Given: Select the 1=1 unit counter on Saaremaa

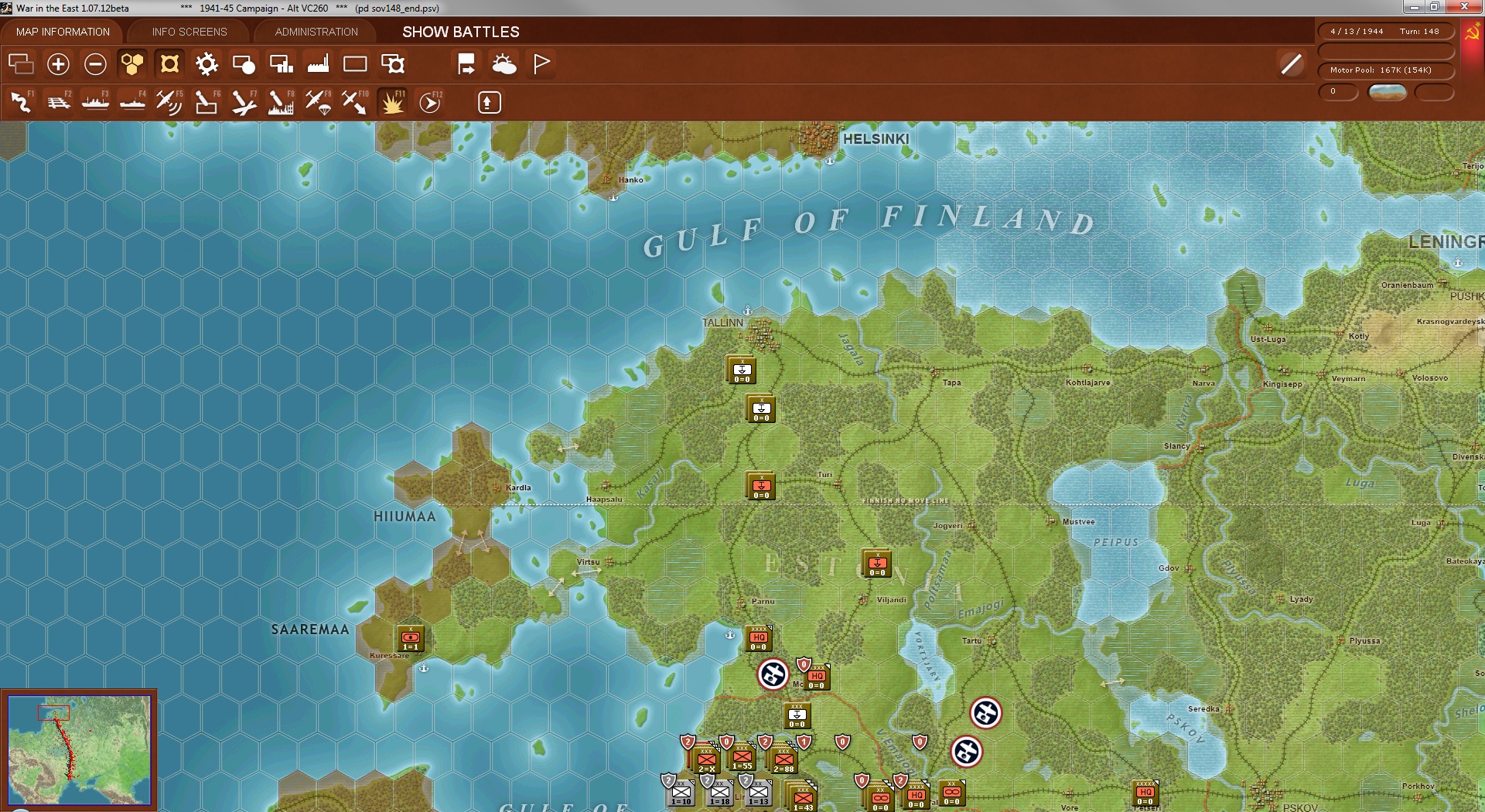Looking at the screenshot, I should 410,639.
